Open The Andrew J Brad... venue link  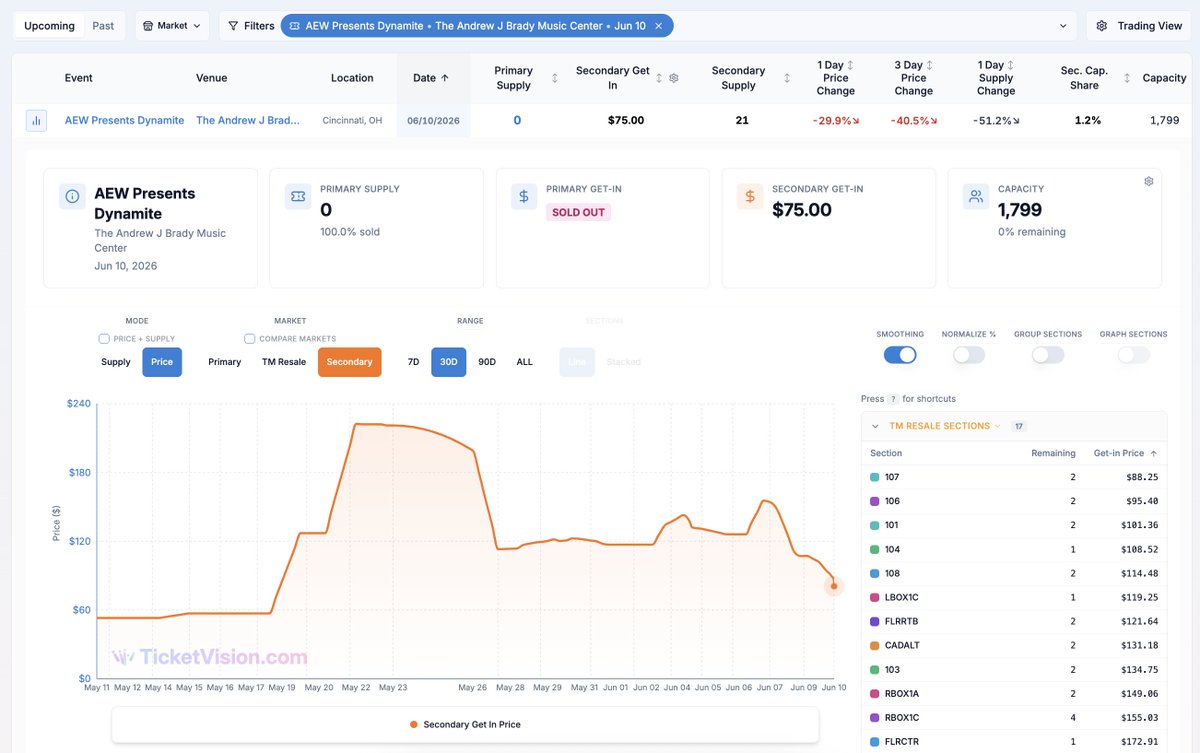248,120
